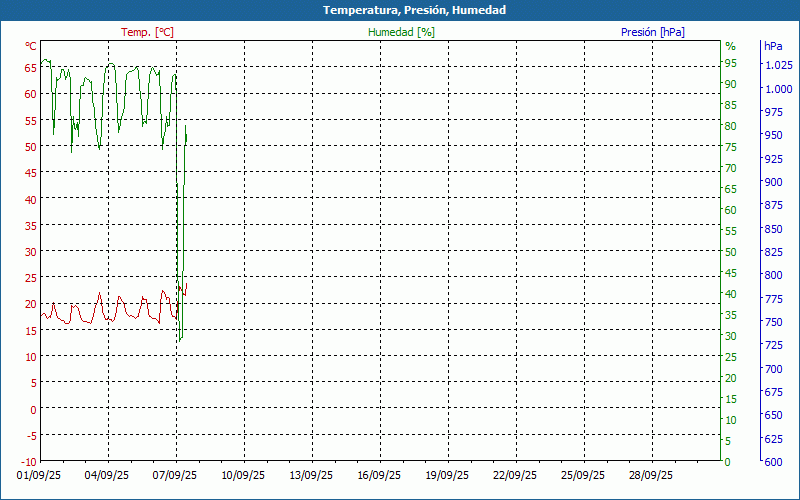Click the 1.025 pressure axis value
The image size is (800, 500).
pyautogui.click(x=779, y=65)
